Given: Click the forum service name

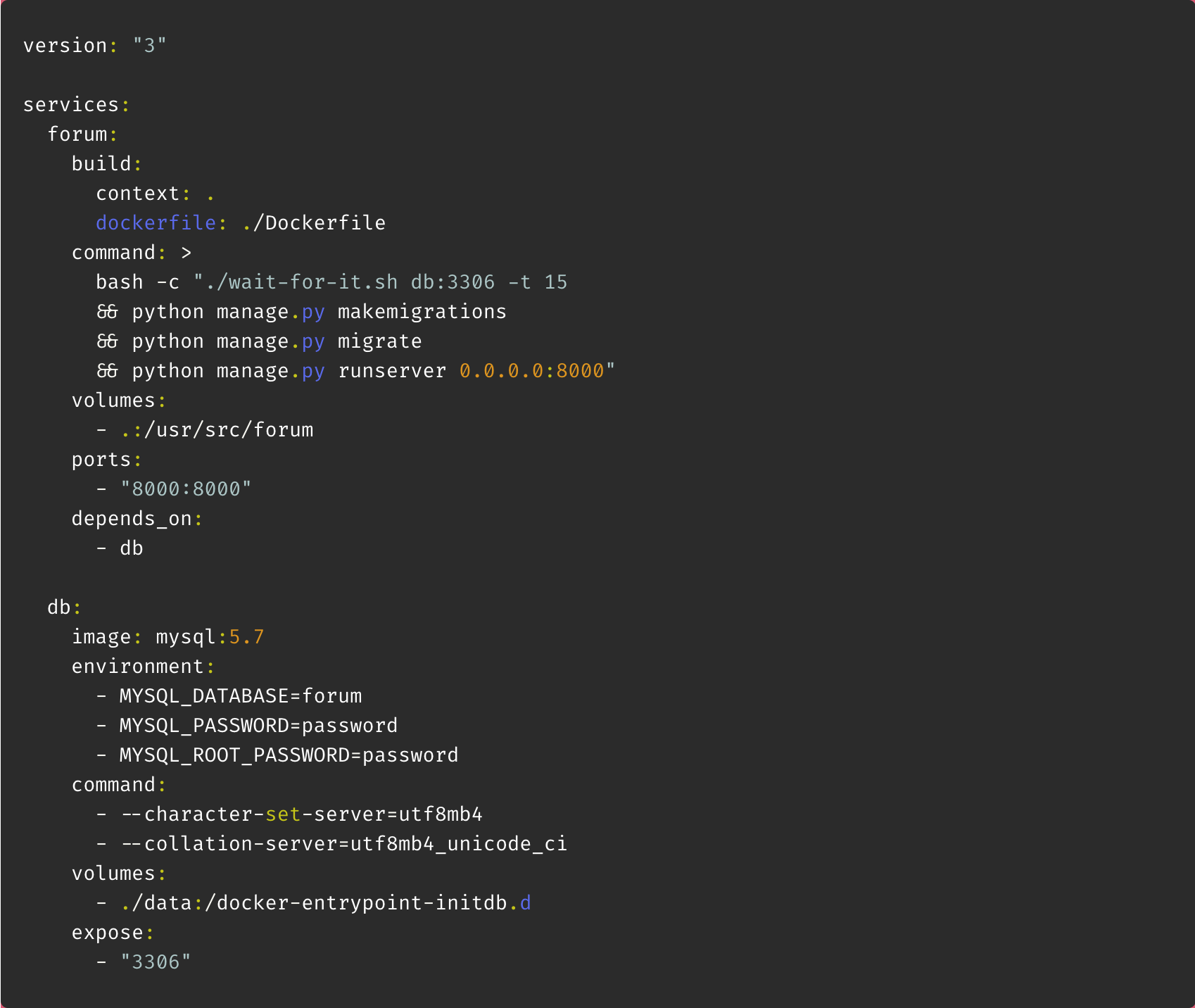Looking at the screenshot, I should pos(77,134).
